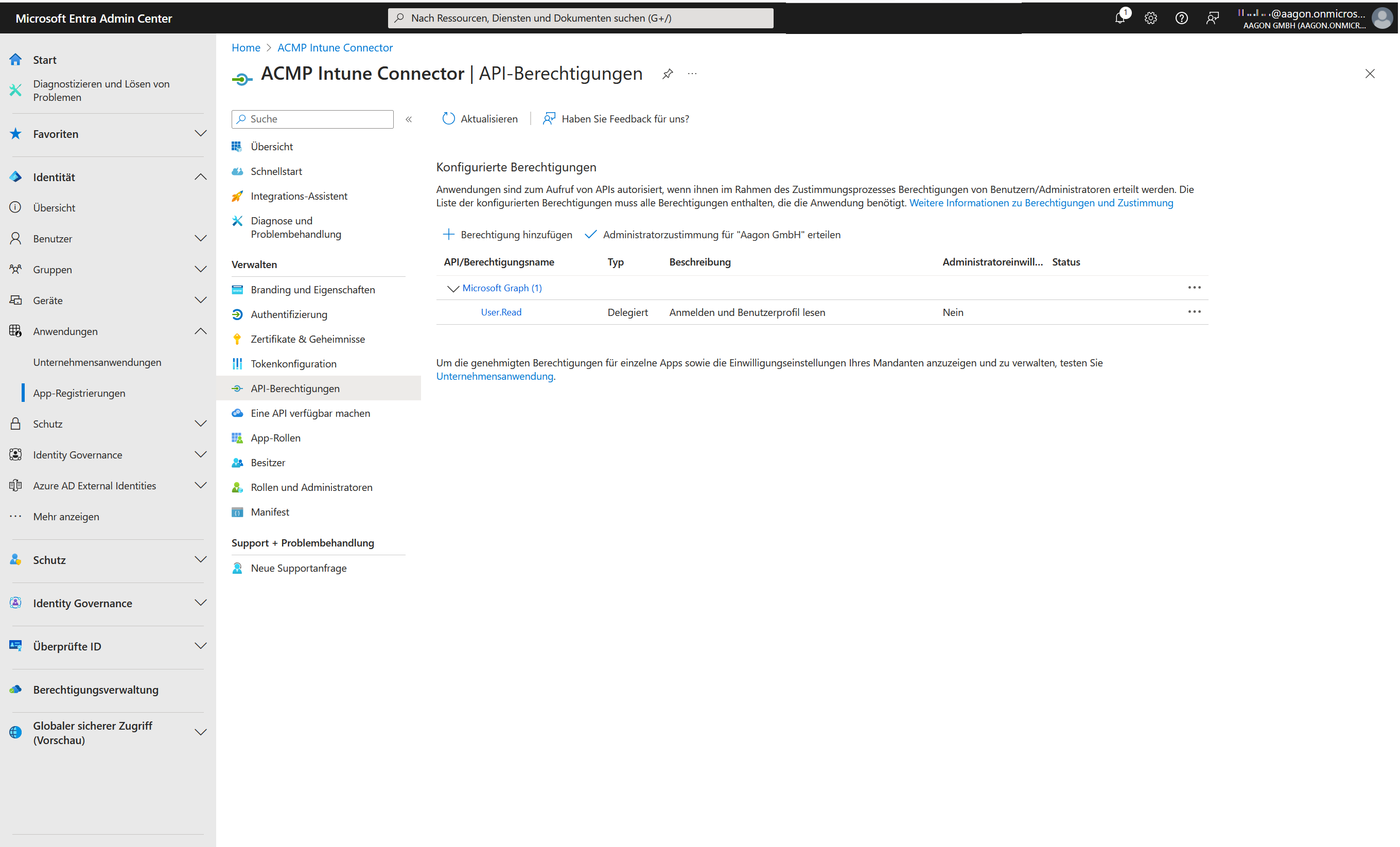This screenshot has height=847, width=1400.
Task: Click the Home breadcrumb link
Action: [x=246, y=48]
